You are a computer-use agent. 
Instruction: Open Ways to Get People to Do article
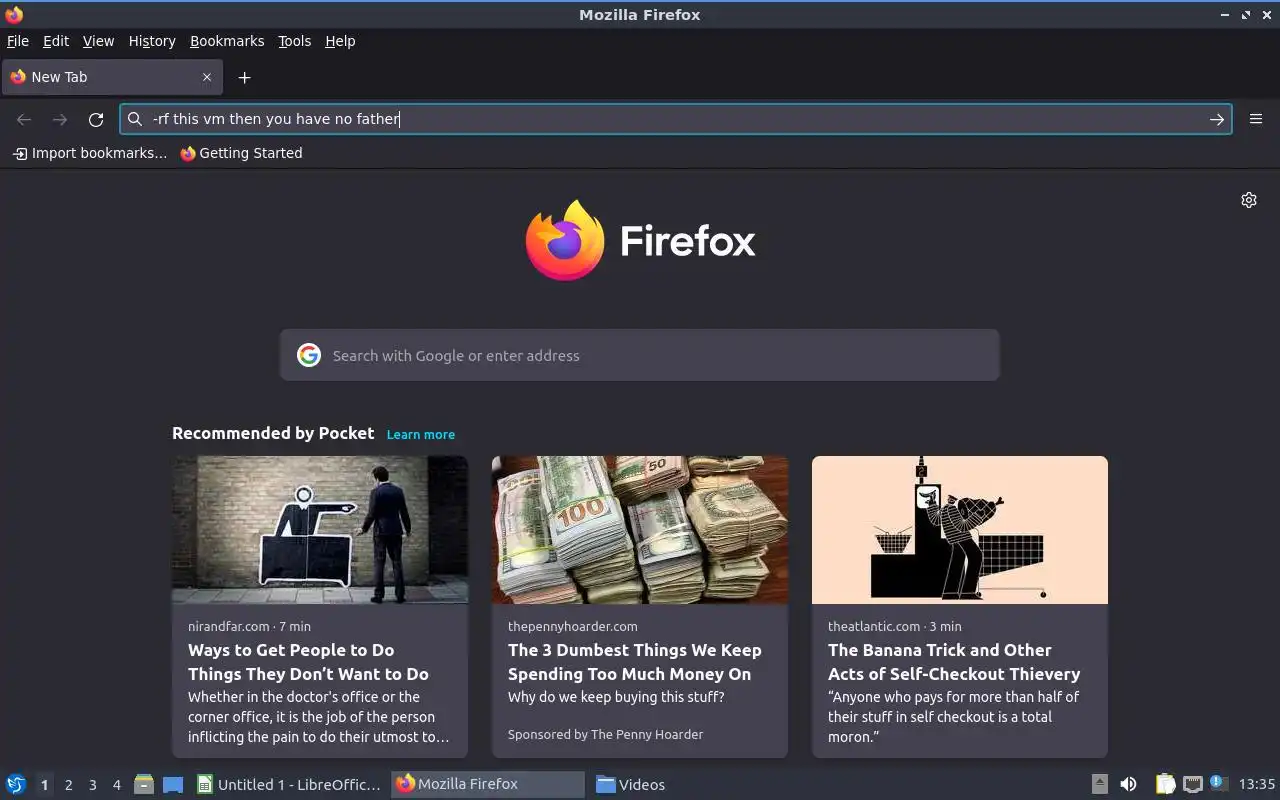[308, 662]
